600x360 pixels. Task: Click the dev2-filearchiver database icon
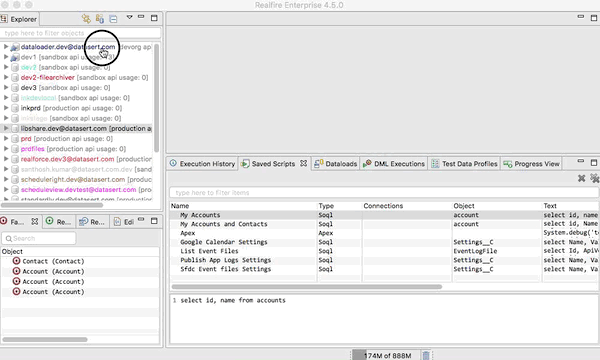point(15,78)
